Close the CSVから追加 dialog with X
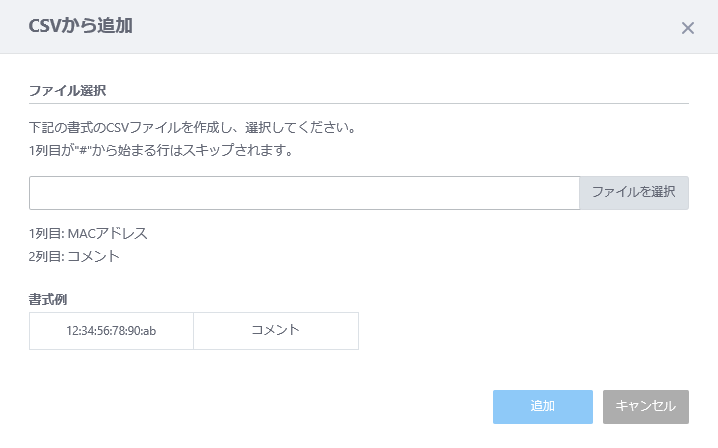The height and width of the screenshot is (448, 718). [688, 28]
